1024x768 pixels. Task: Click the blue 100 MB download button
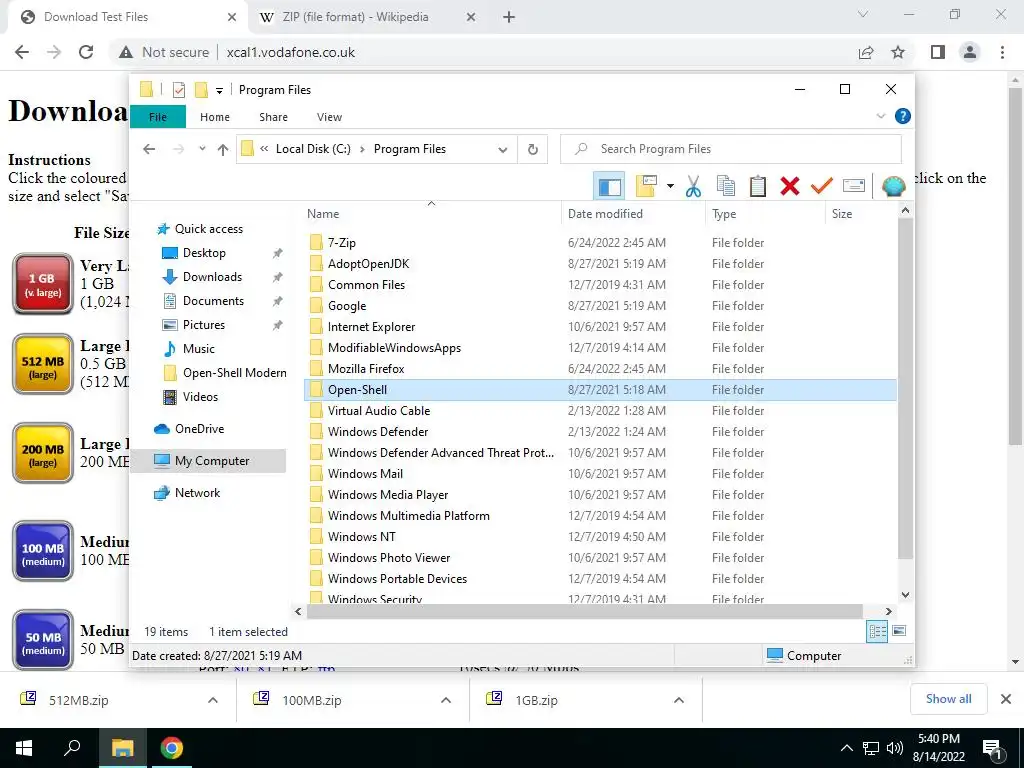pos(42,552)
